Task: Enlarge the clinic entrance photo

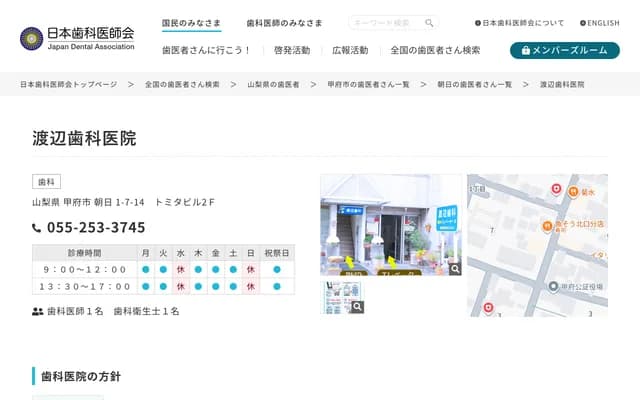Action: pyautogui.click(x=391, y=225)
